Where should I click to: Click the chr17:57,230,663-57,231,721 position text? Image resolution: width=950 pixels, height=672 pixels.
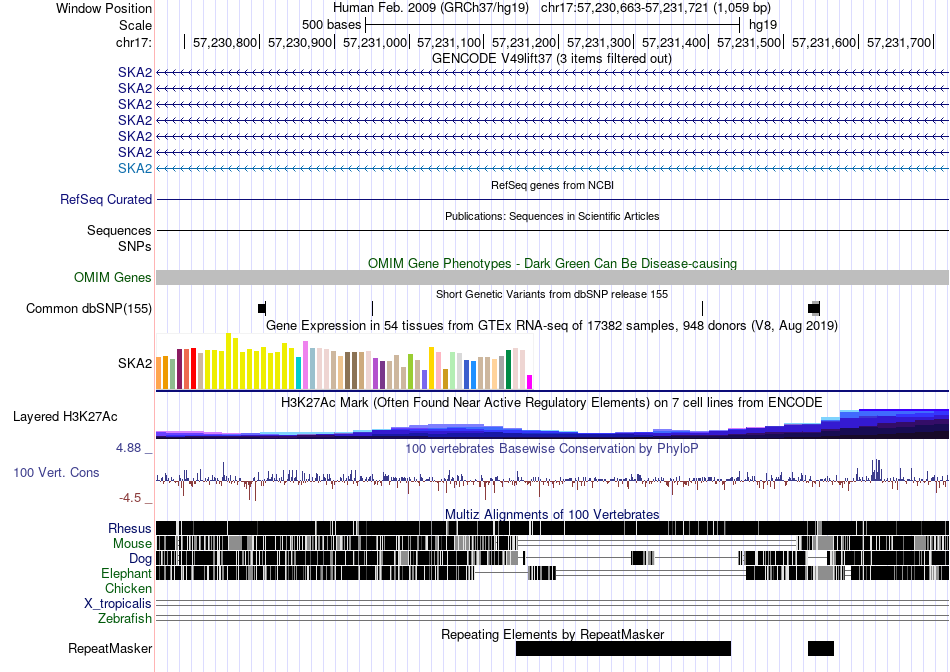point(656,8)
